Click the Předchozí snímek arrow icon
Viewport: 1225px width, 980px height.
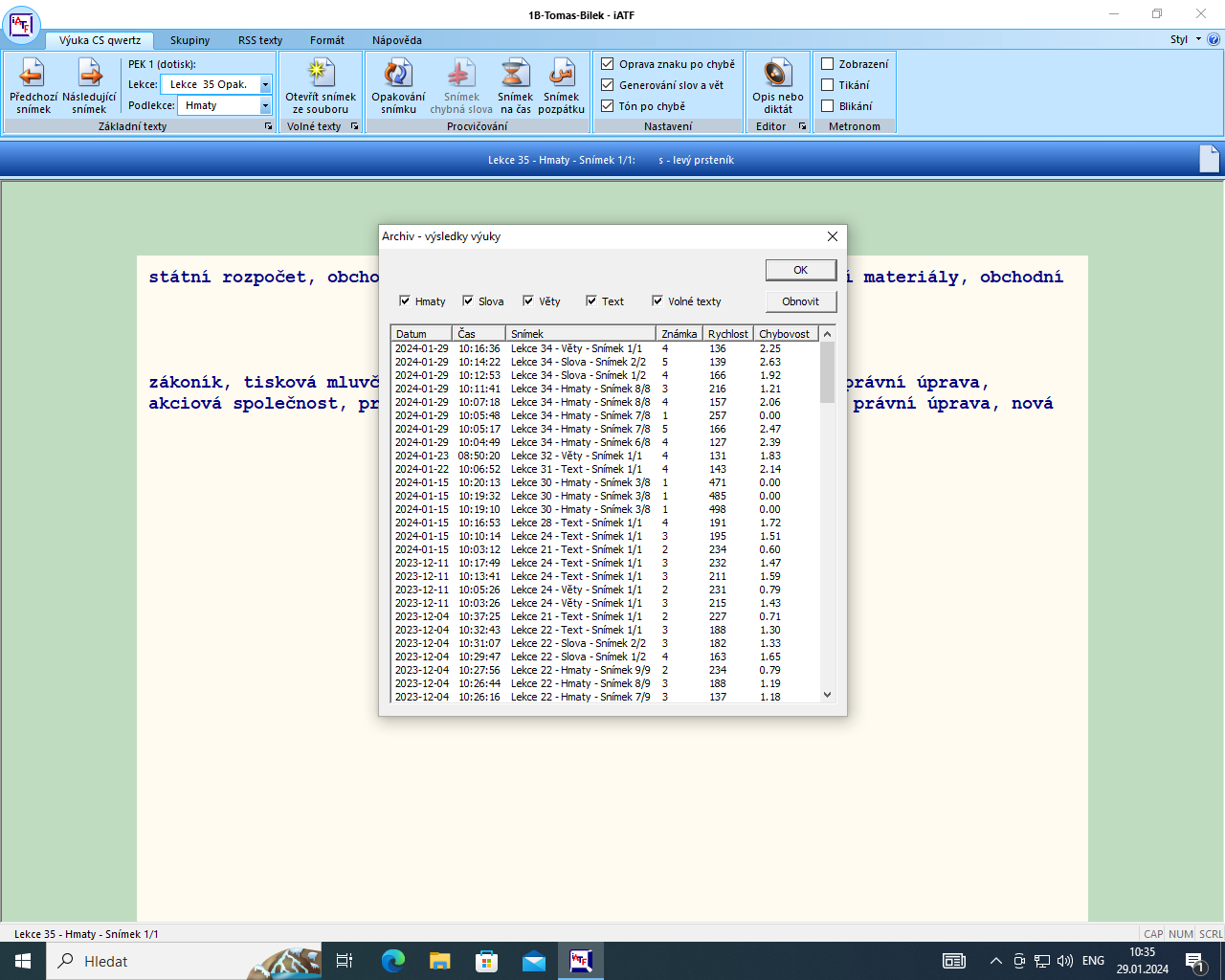coord(33,75)
